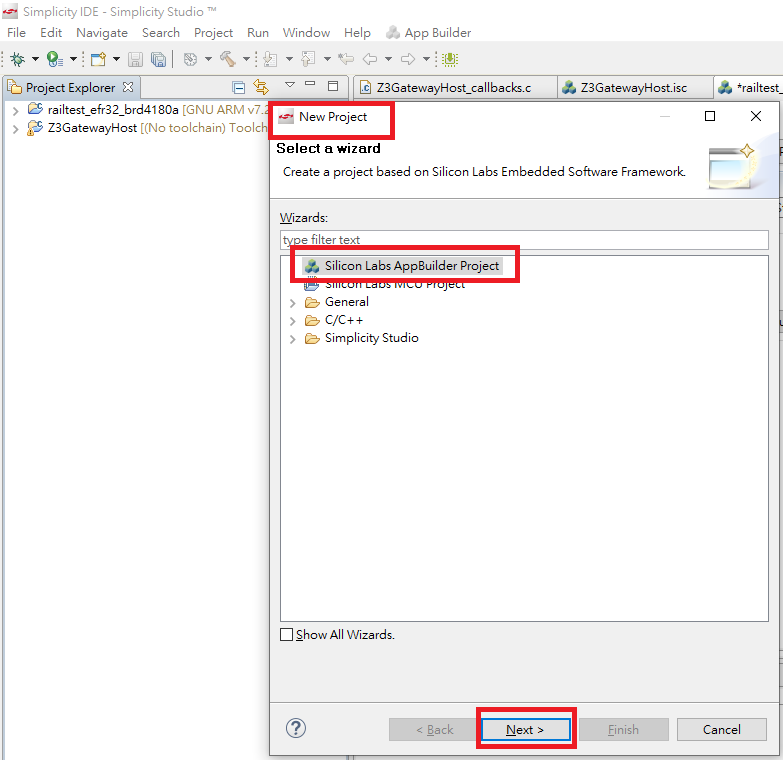
Task: Maximize the Project Explorer panel
Action: [x=333, y=86]
